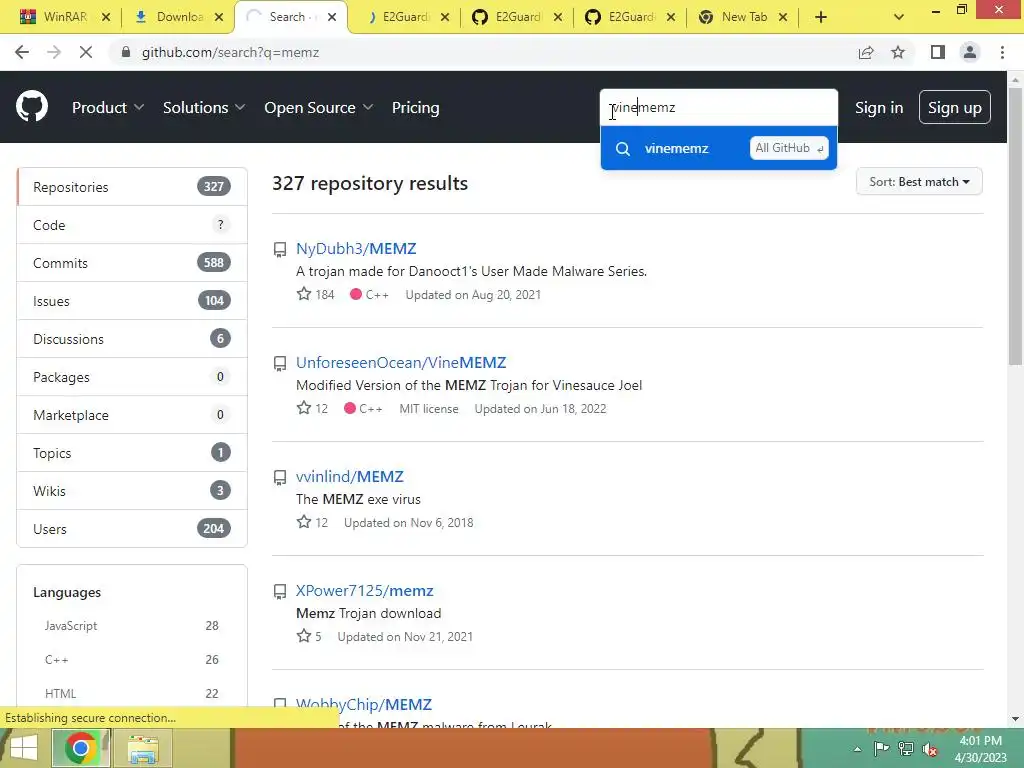Click Chrome icon in the taskbar
Viewport: 1024px width, 768px height.
coord(80,748)
